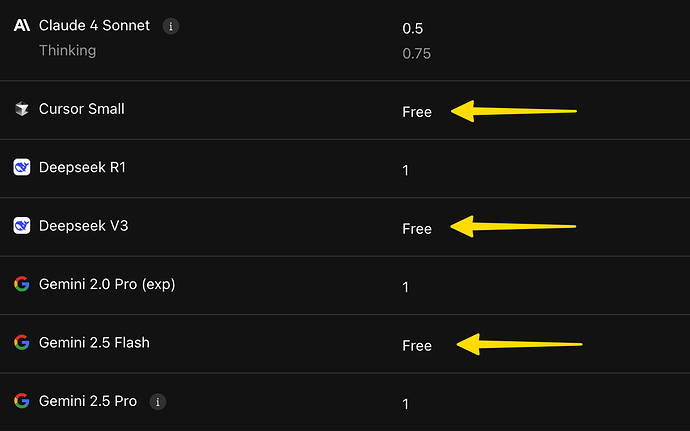Click the Deepseek V3 whale icon
The height and width of the screenshot is (431, 690).
coord(22,225)
